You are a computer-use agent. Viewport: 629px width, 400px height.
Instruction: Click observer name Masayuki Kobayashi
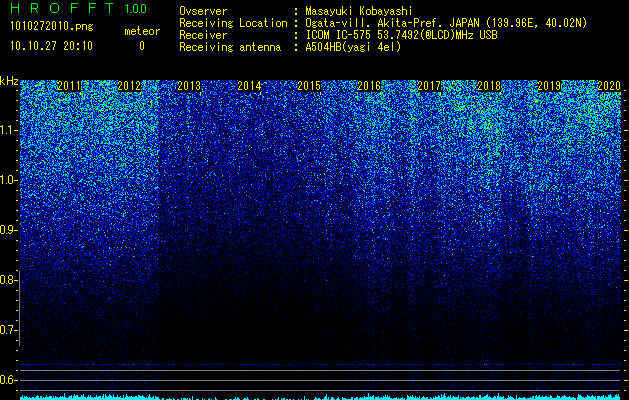[x=358, y=11]
